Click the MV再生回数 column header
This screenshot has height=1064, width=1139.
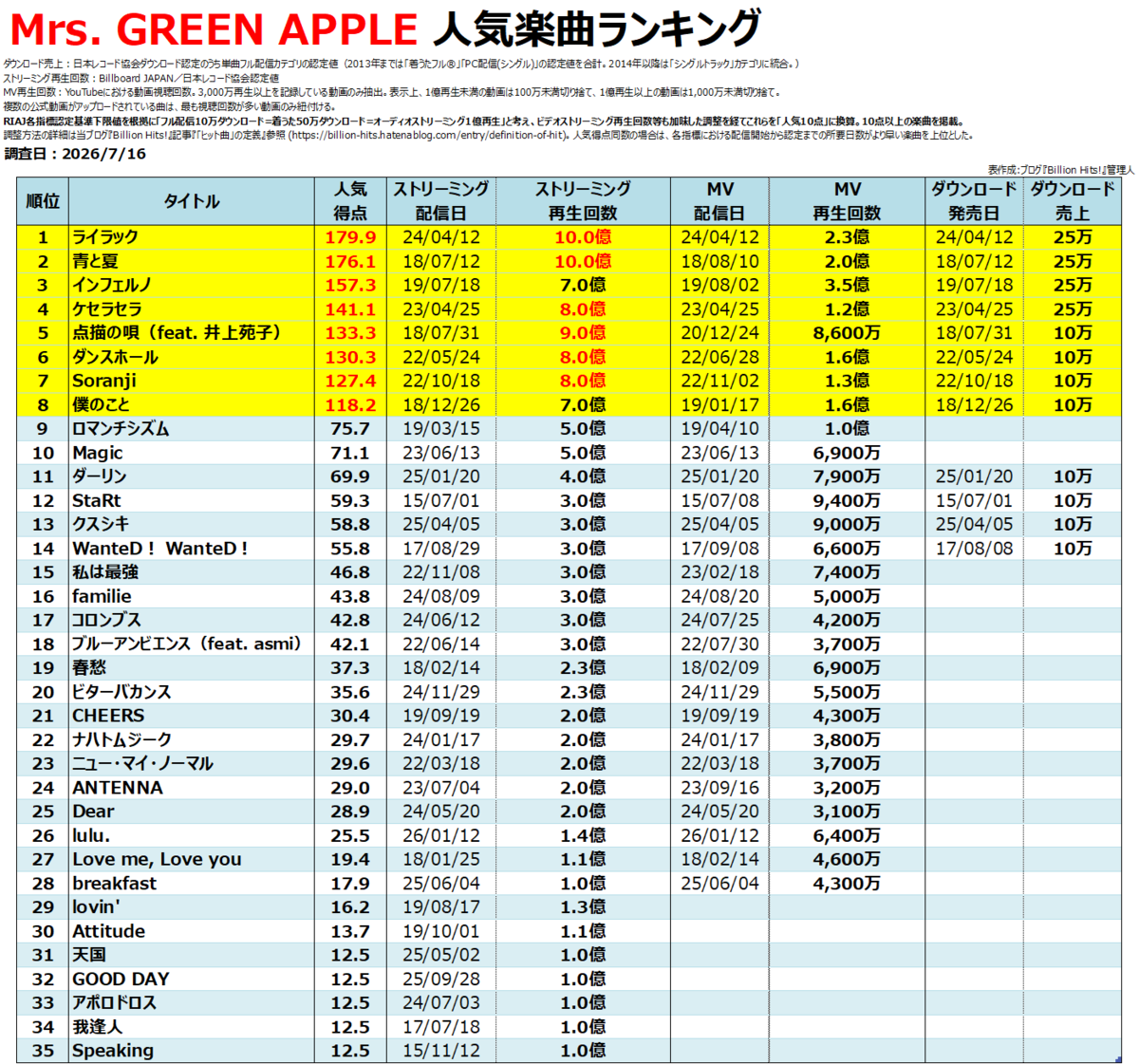click(847, 201)
